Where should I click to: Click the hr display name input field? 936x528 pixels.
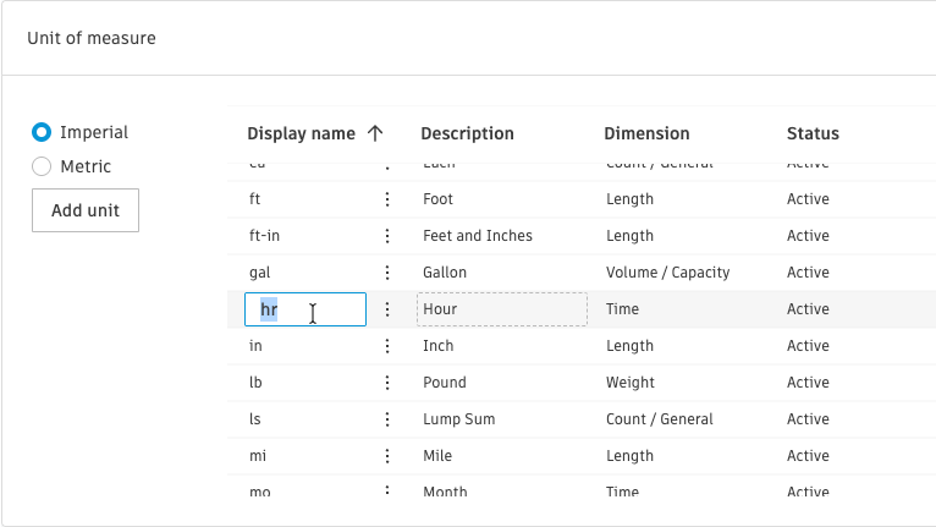(305, 309)
